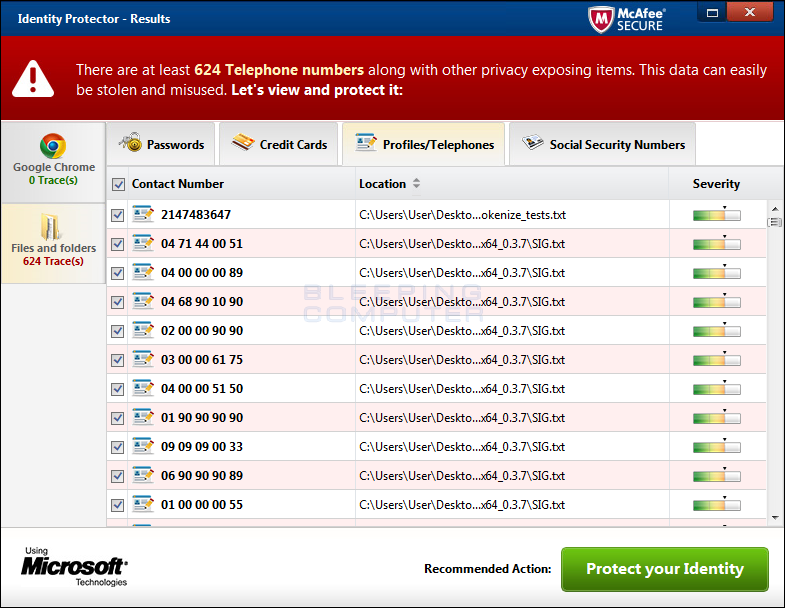The width and height of the screenshot is (785, 608).
Task: Click the McAfee Secure badge
Action: pyautogui.click(x=627, y=18)
